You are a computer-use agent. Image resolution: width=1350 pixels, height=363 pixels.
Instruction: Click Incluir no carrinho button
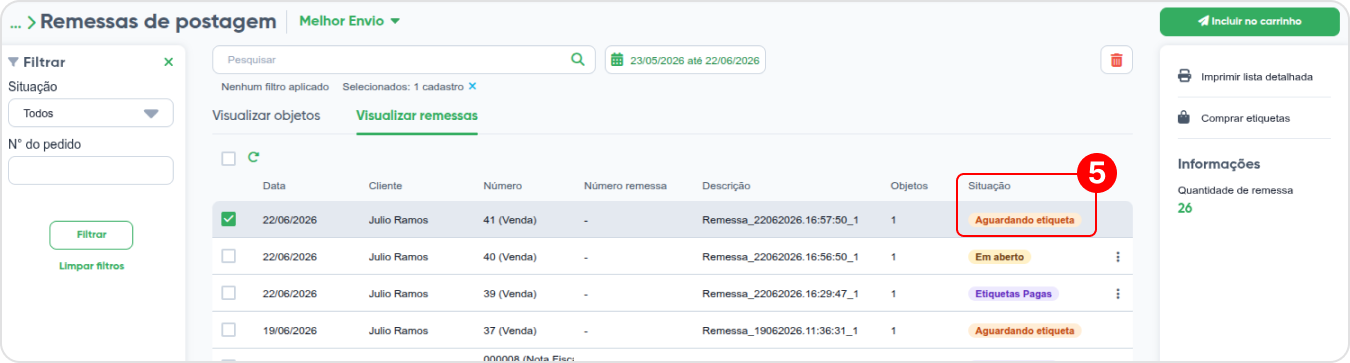[1249, 21]
